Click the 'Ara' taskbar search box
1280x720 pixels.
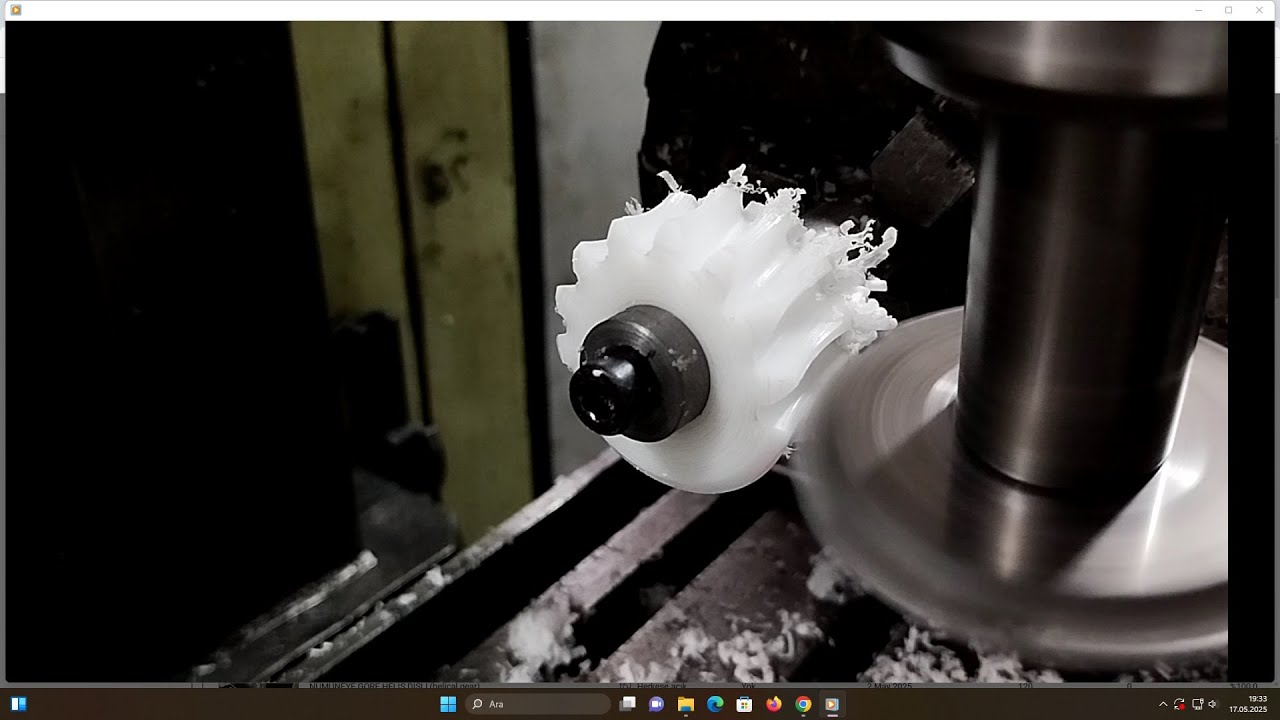click(539, 704)
